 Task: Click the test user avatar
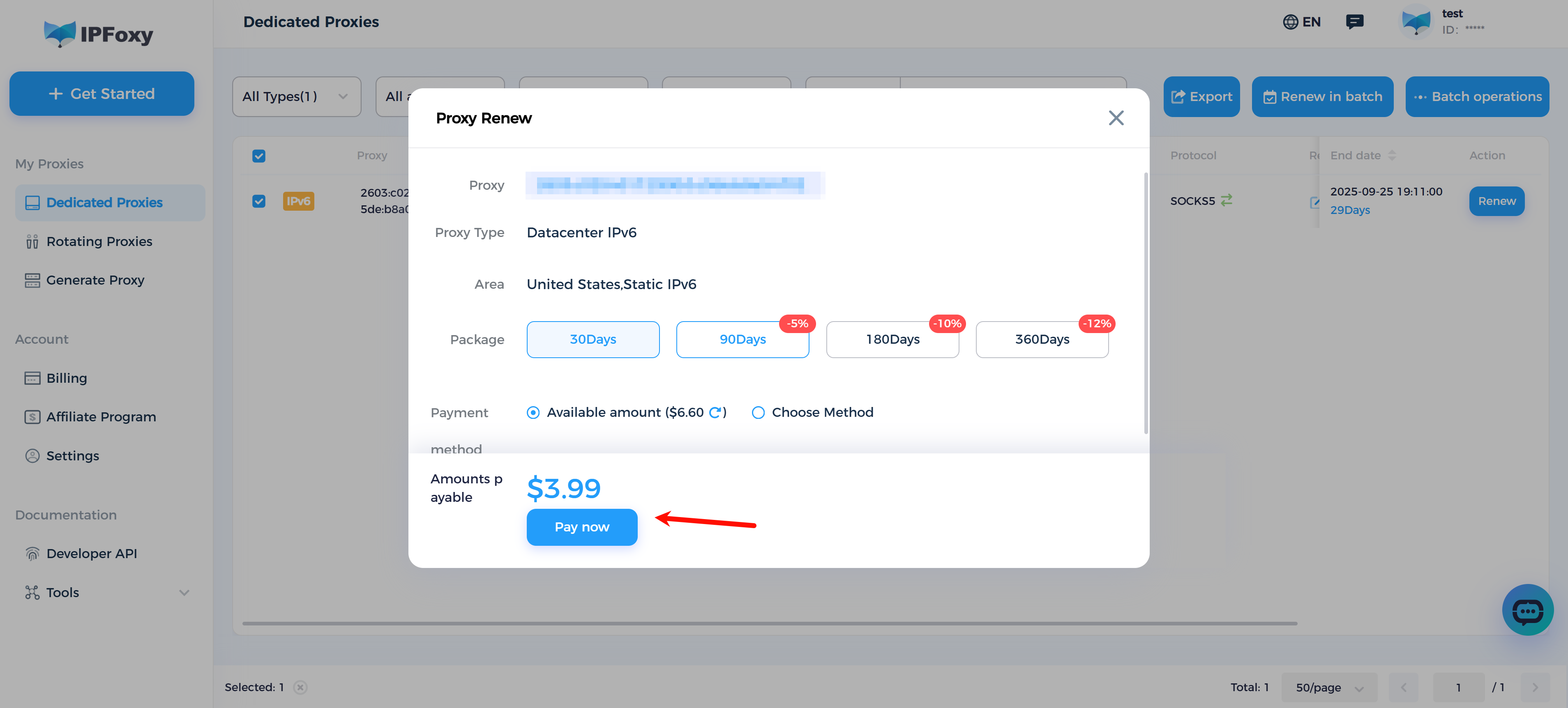[1416, 22]
